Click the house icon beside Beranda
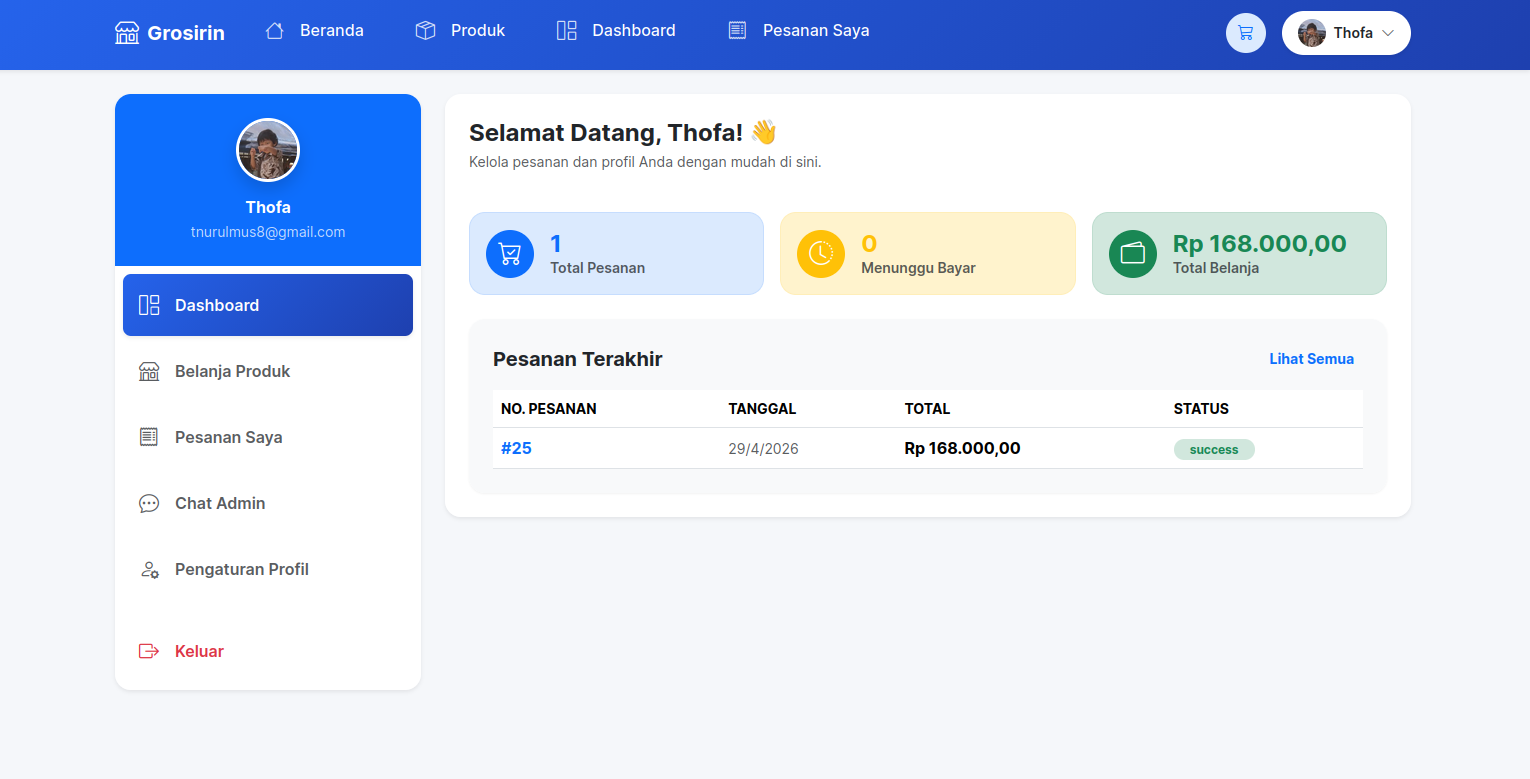This screenshot has height=779, width=1530. [x=275, y=31]
